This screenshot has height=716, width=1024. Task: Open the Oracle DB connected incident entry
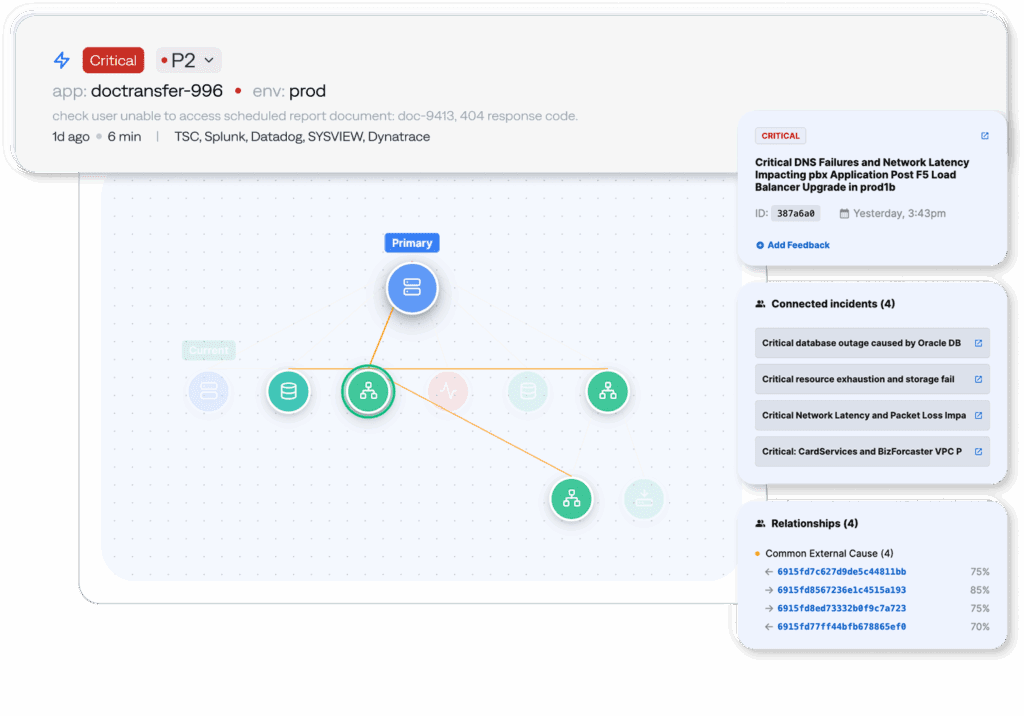coord(858,343)
